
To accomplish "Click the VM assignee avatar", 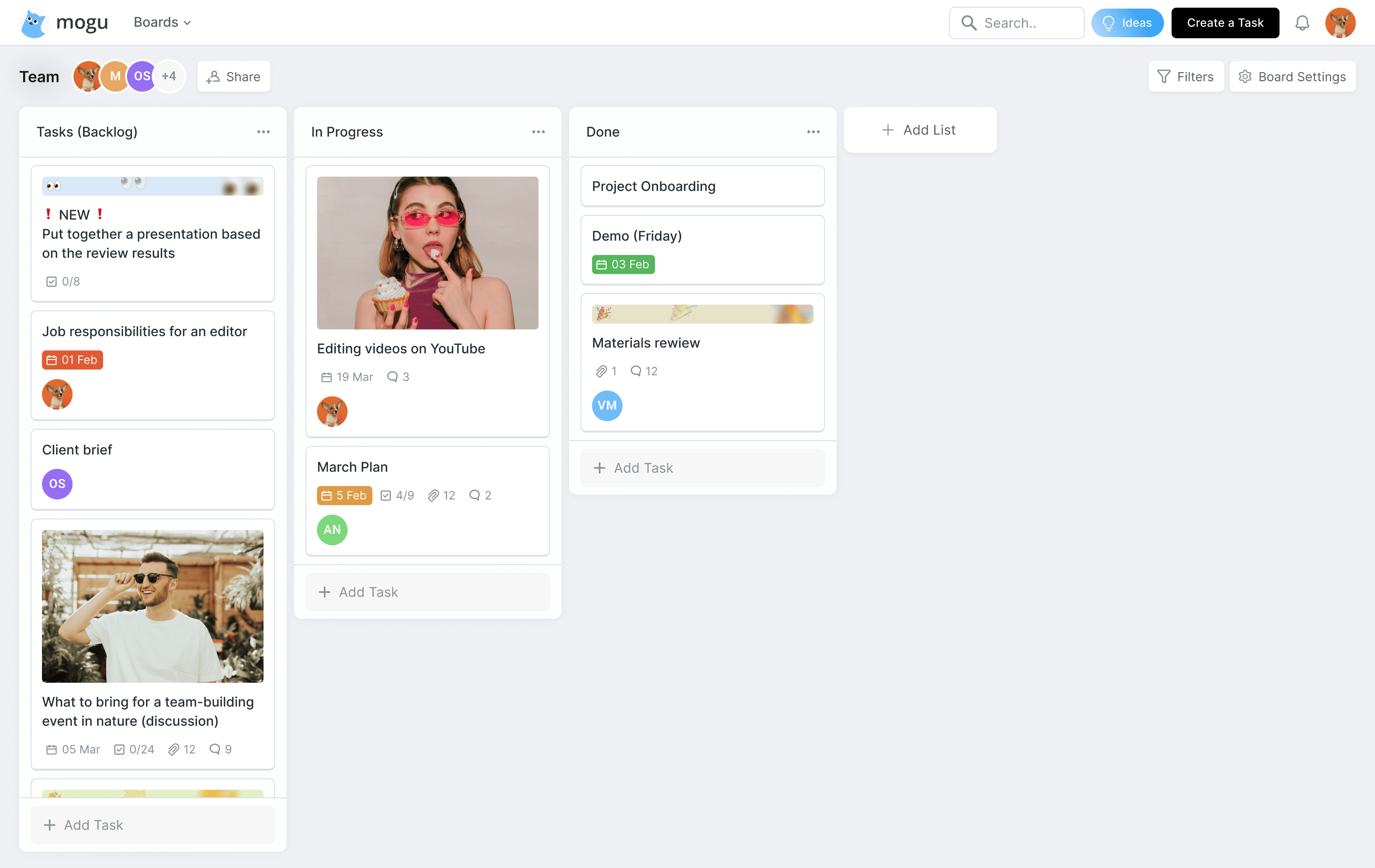I will 606,405.
